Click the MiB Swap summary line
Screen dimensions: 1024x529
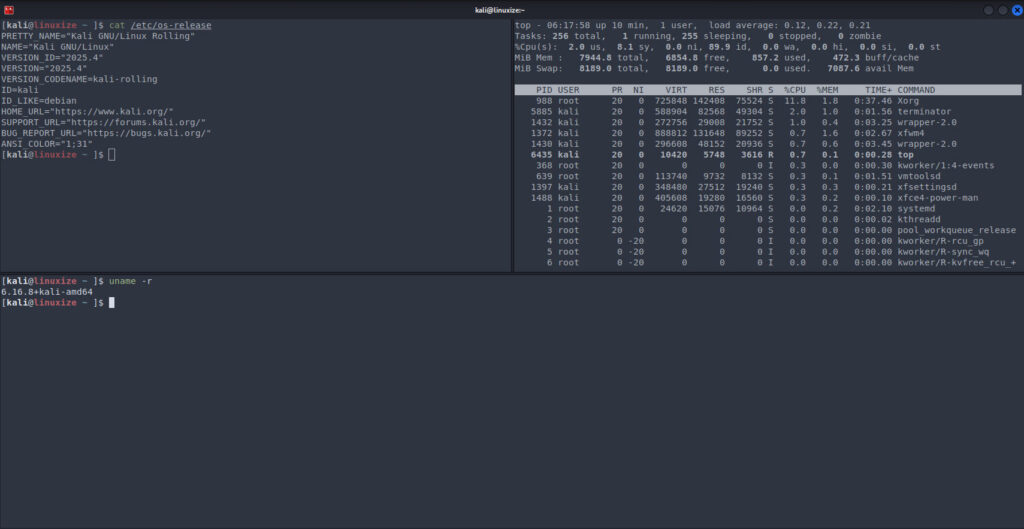[x=714, y=69]
